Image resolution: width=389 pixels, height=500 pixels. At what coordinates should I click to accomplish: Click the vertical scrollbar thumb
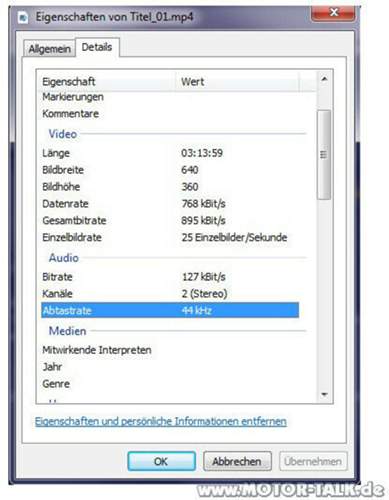[324, 155]
